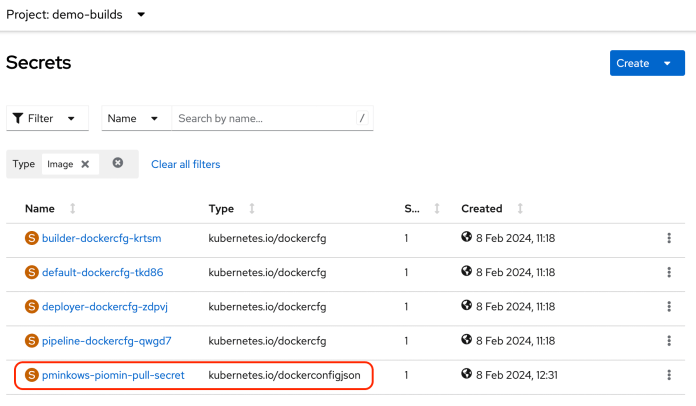Click the S icon beside pipeline-dockercfg-qwgd7
This screenshot has height=406, width=696.
tap(32, 341)
